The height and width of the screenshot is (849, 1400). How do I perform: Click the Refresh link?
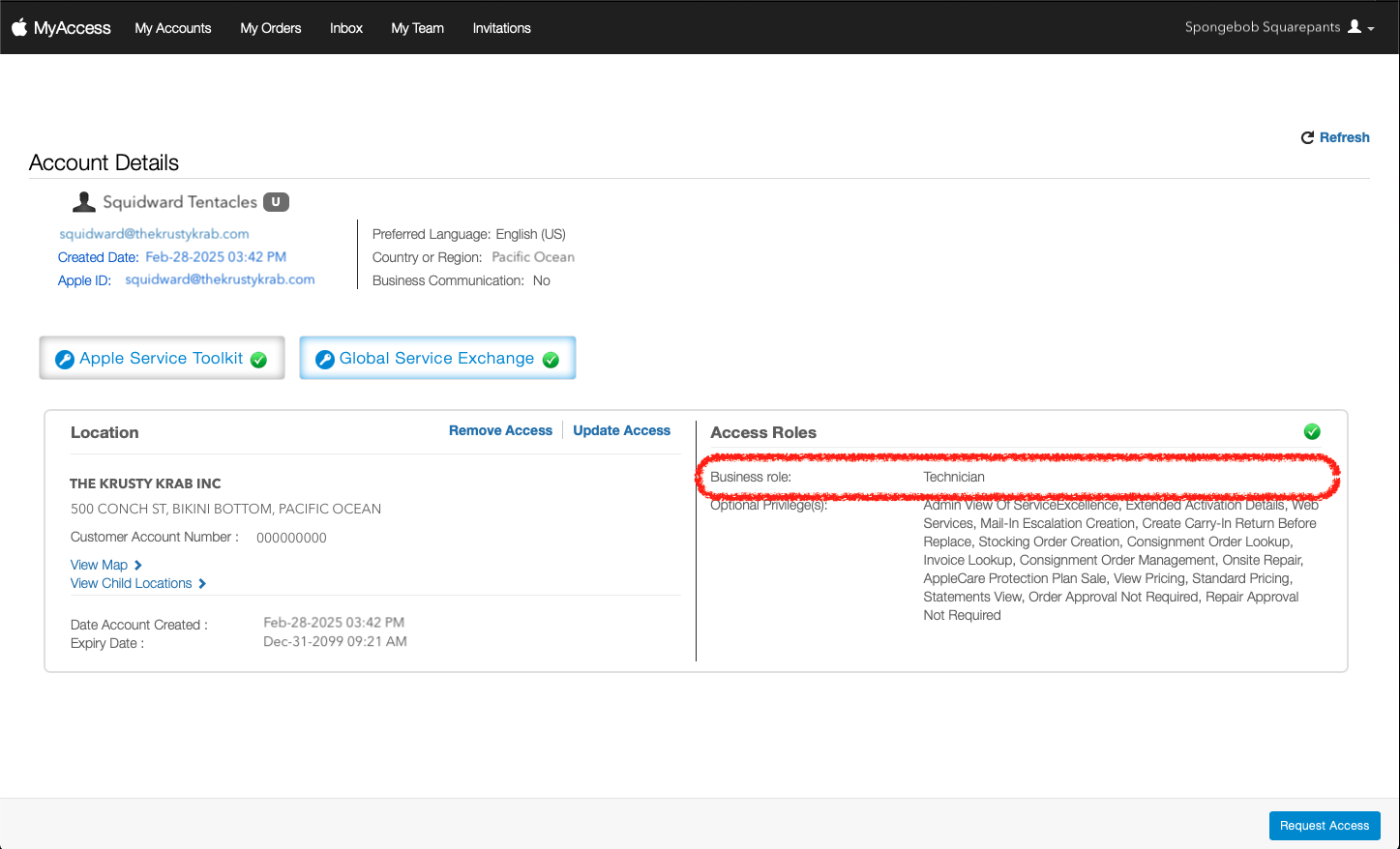[x=1335, y=137]
